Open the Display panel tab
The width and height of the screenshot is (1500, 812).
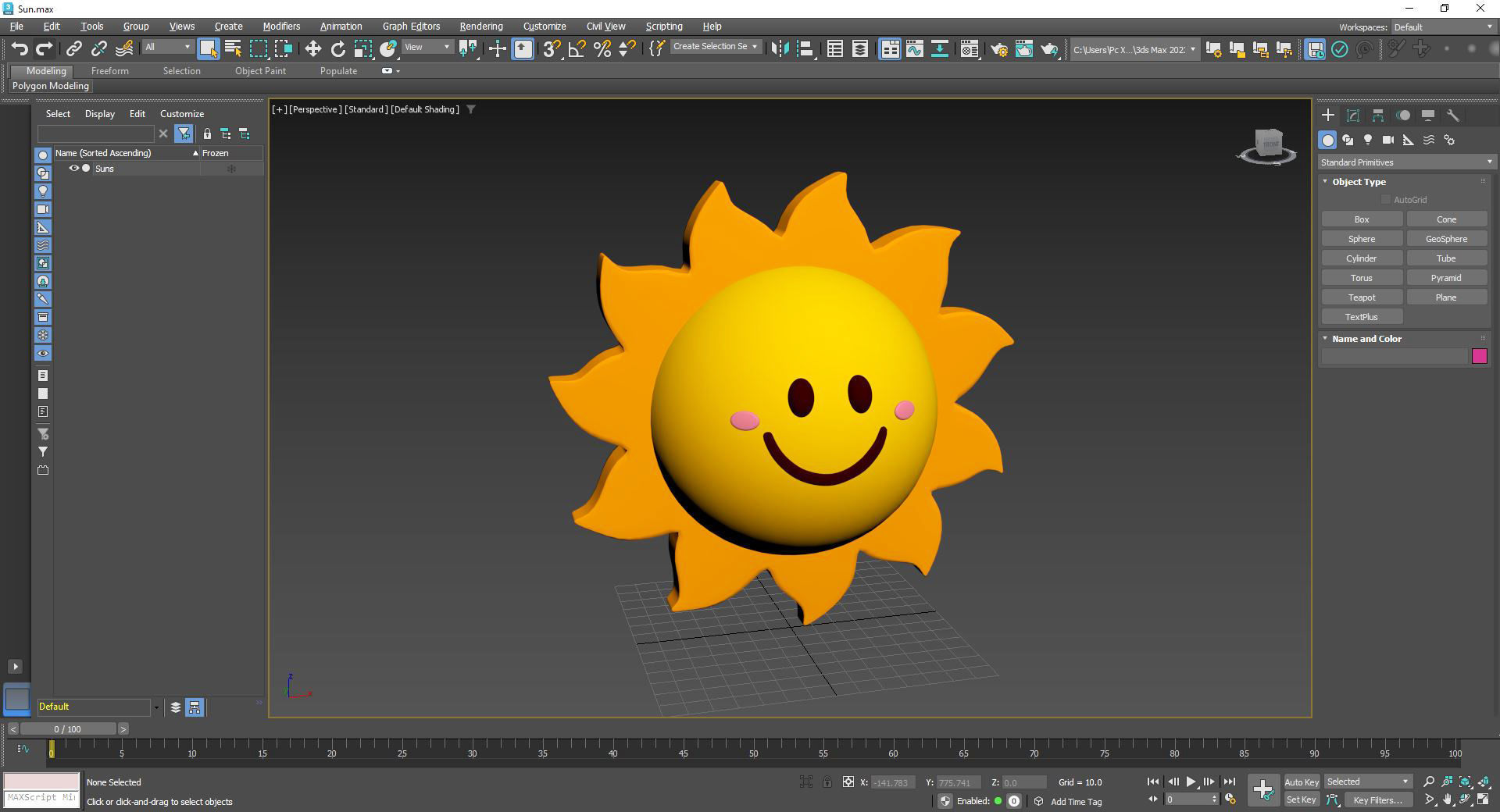tap(1428, 116)
